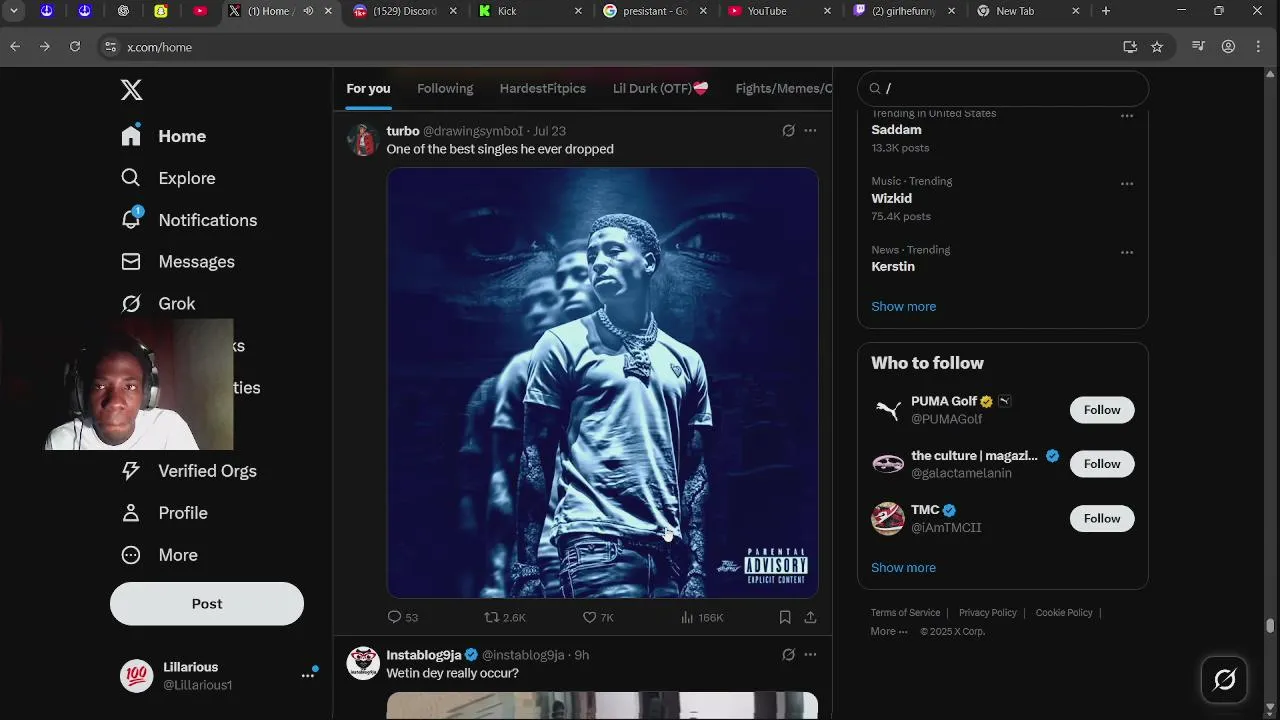Show more trending topics

click(x=903, y=306)
